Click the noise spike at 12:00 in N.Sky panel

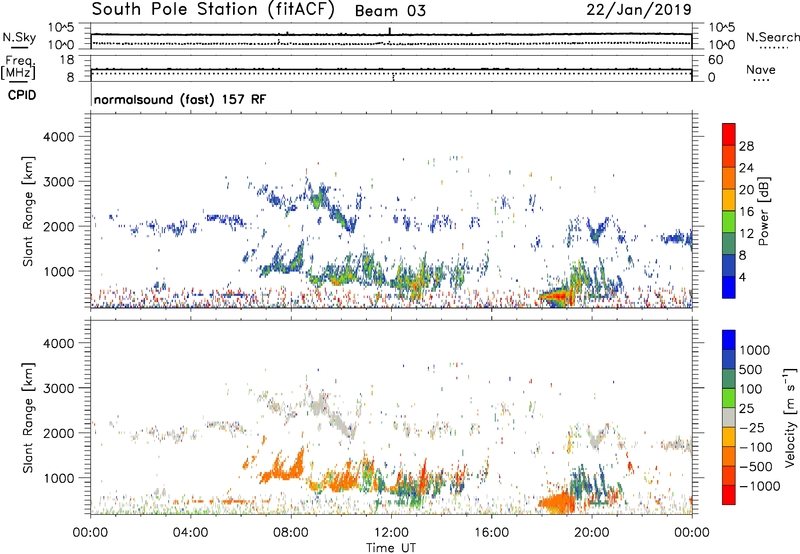(x=390, y=31)
